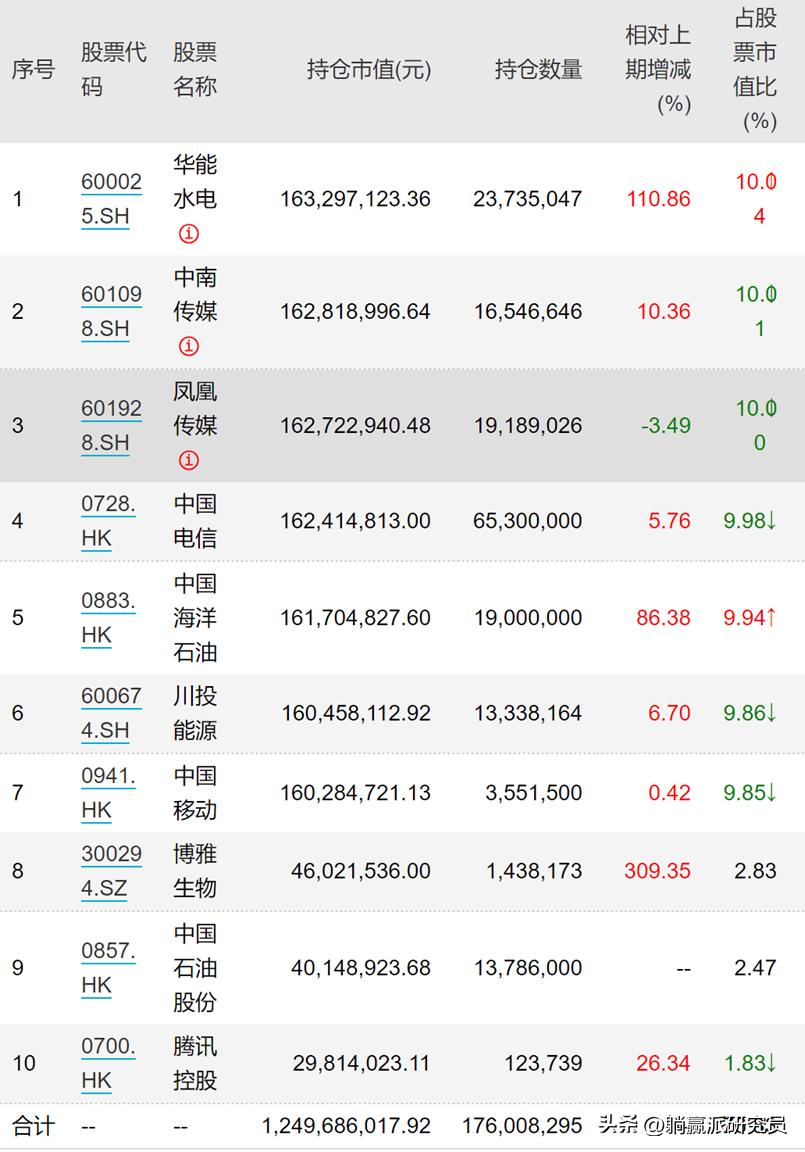Click the 0728.HK code link
Viewport: 805px width, 1152px height.
107,520
